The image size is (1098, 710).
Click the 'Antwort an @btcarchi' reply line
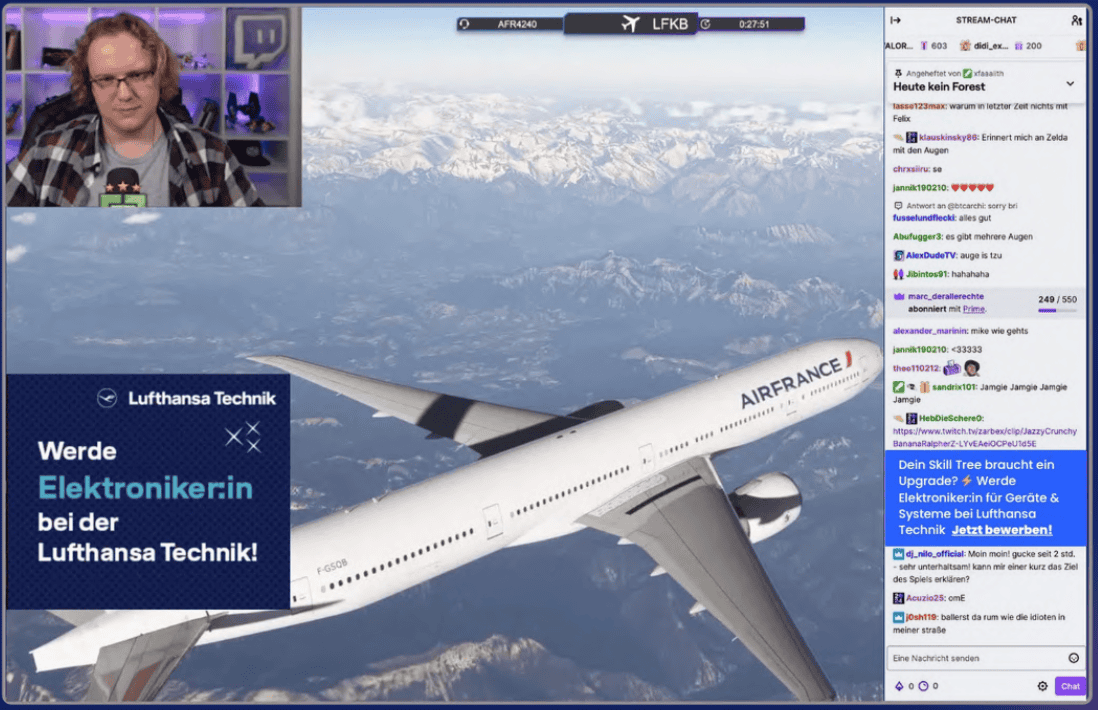pos(955,206)
